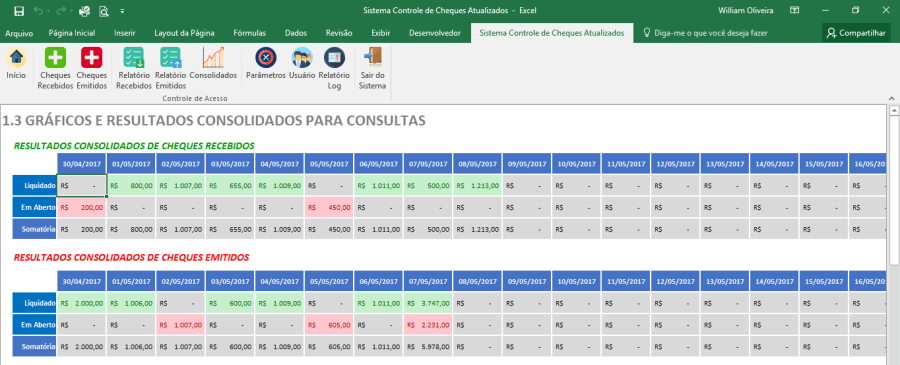Select Liquidado R$ 600,00 cell in Emitidos
900x365 pixels.
click(230, 302)
